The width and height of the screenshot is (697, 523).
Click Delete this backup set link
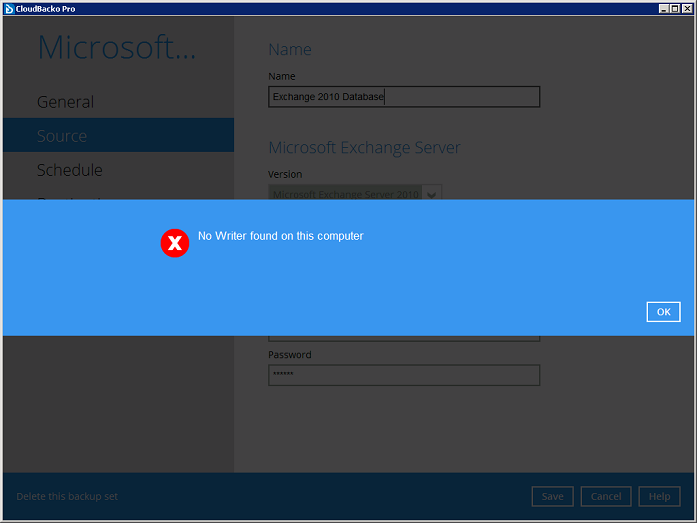click(67, 496)
